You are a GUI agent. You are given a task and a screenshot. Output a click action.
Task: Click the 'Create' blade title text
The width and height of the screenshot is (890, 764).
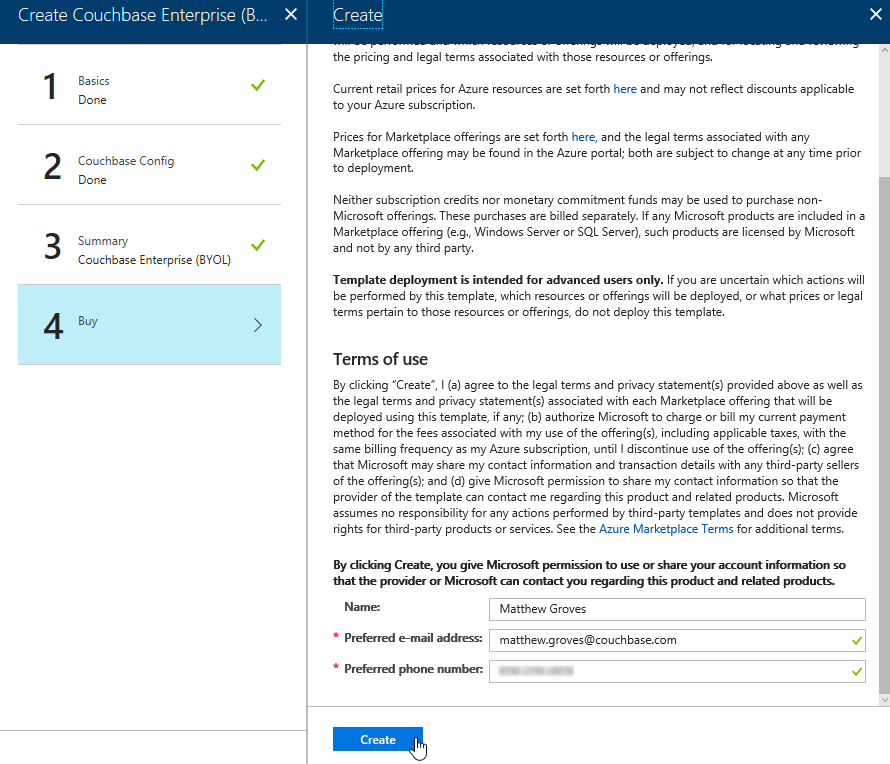click(358, 15)
